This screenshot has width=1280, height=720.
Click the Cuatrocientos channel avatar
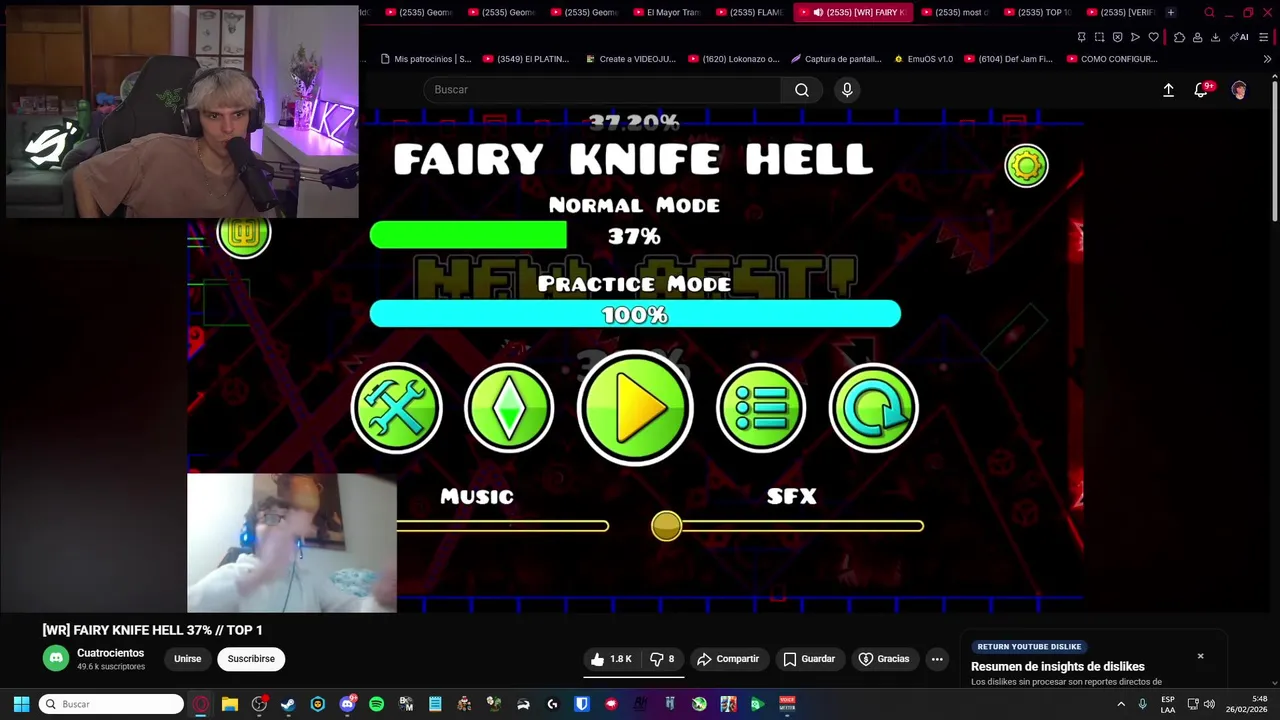click(56, 658)
